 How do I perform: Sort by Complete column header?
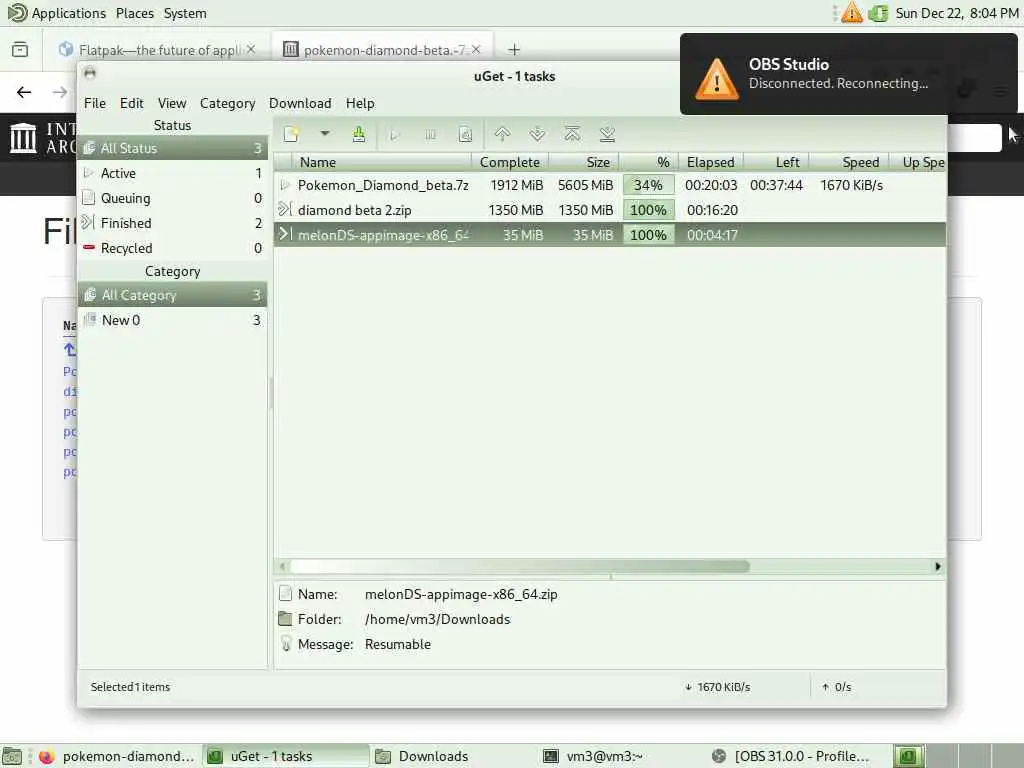[x=510, y=162]
